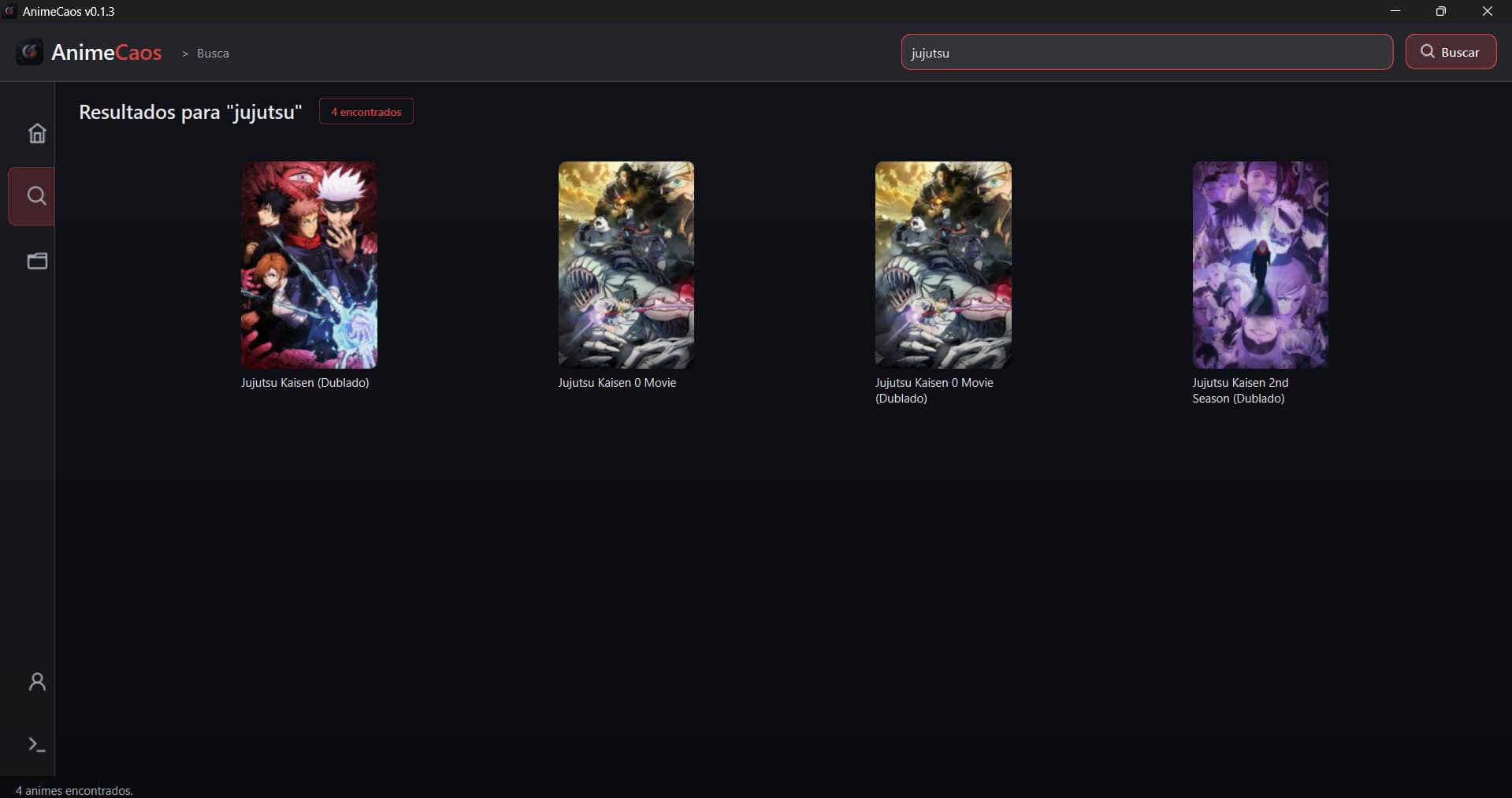
Task: Open the Home page from sidebar
Action: (x=37, y=133)
